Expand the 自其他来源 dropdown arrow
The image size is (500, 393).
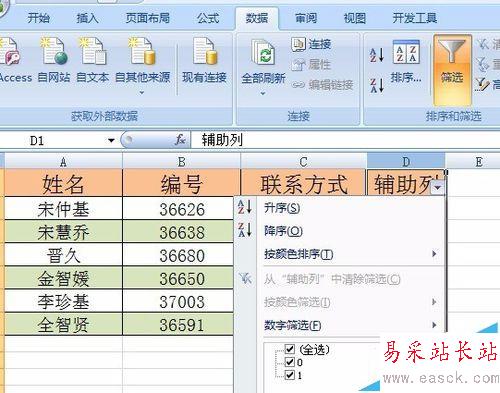[142, 92]
